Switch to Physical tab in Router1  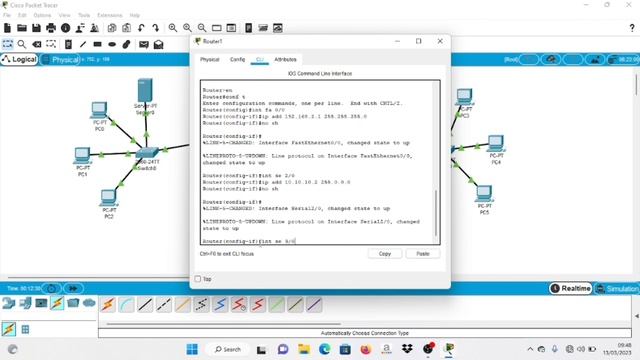[x=210, y=60]
